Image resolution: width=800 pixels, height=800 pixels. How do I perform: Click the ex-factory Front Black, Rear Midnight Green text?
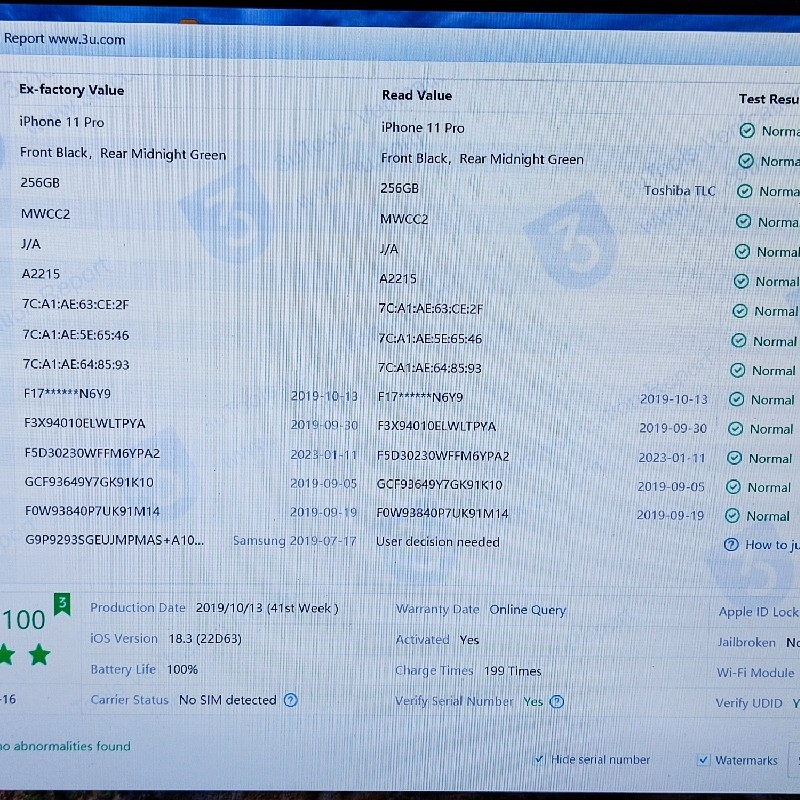[123, 154]
